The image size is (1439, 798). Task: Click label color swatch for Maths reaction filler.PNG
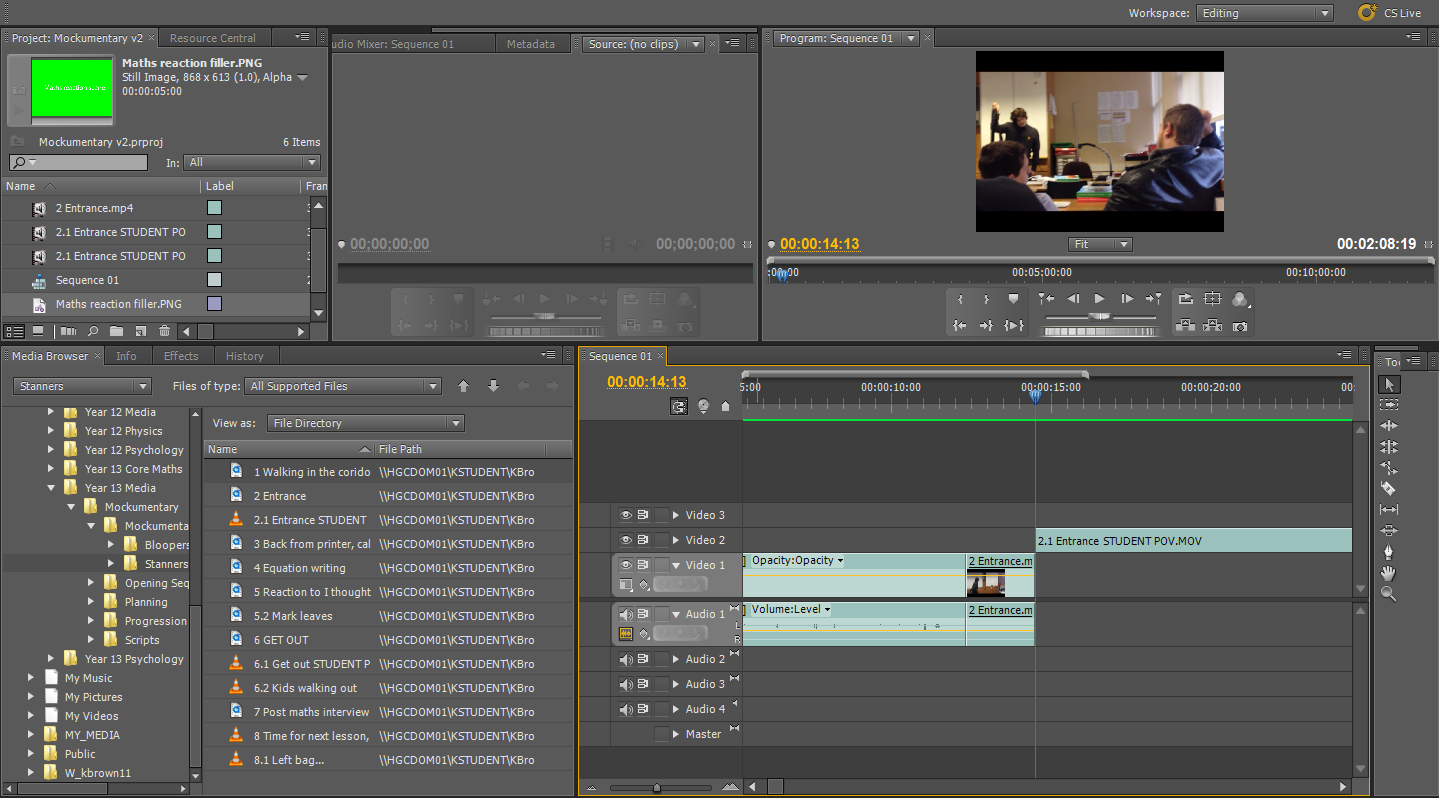point(214,304)
